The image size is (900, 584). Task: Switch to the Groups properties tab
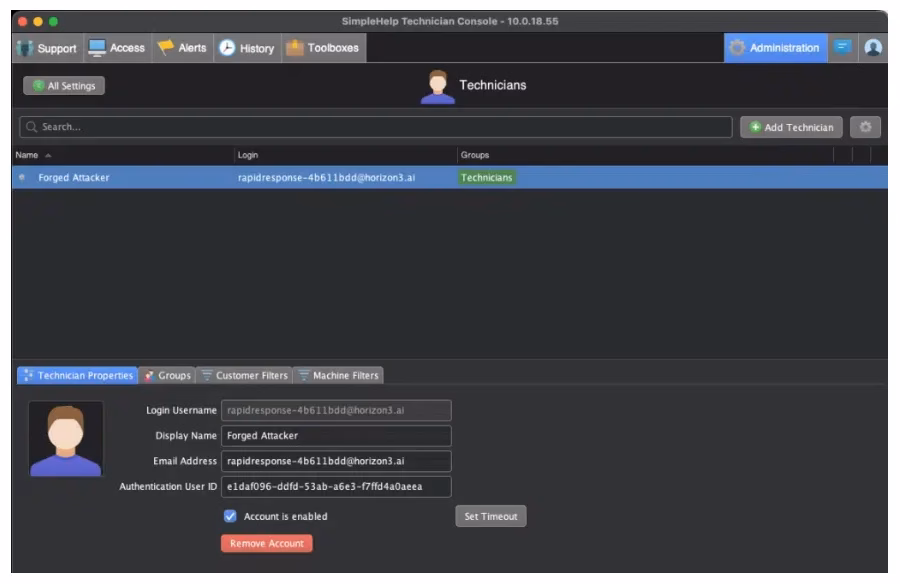point(167,376)
